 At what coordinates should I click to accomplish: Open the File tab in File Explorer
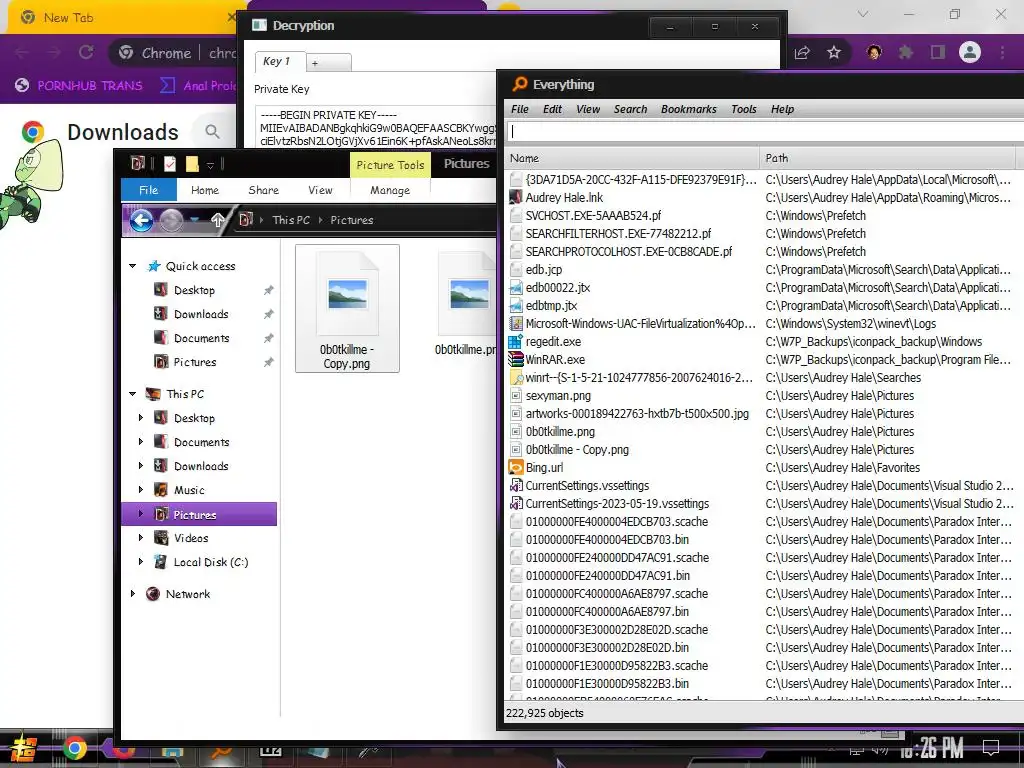148,190
